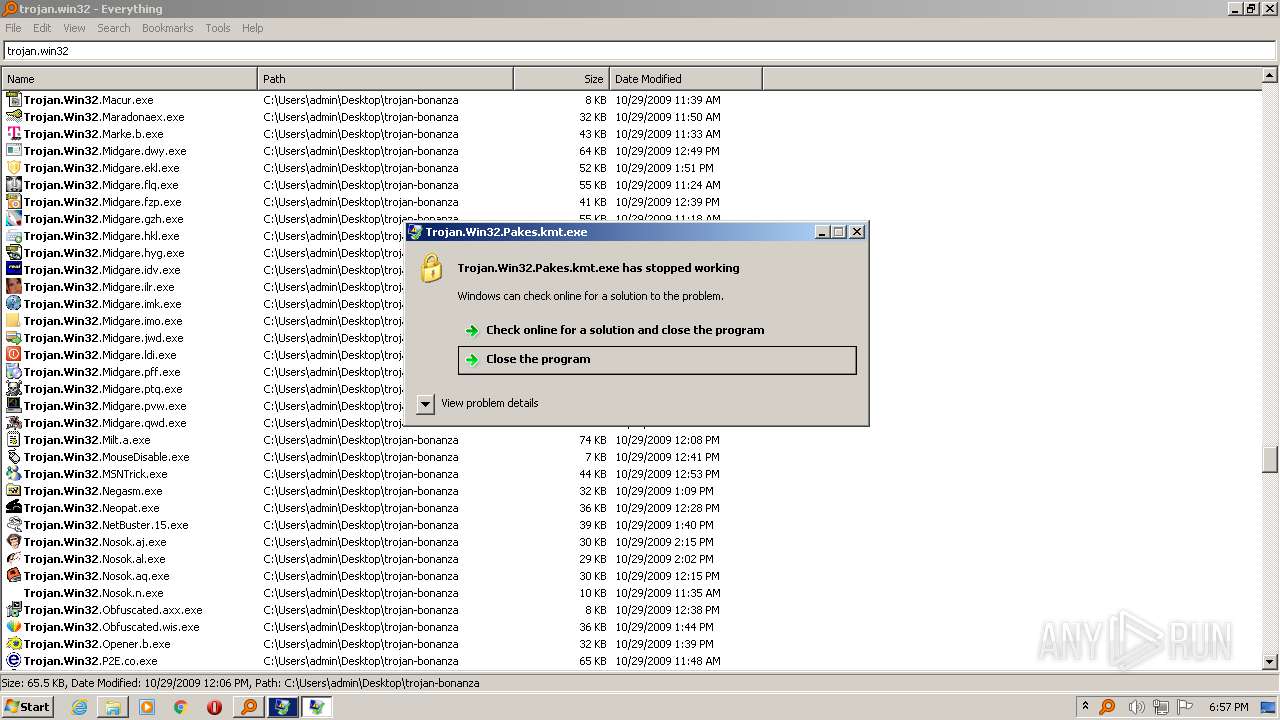This screenshot has width=1280, height=720.
Task: Select icon of Trojan.Win32.MSNTrick.exe
Action: (x=14, y=474)
